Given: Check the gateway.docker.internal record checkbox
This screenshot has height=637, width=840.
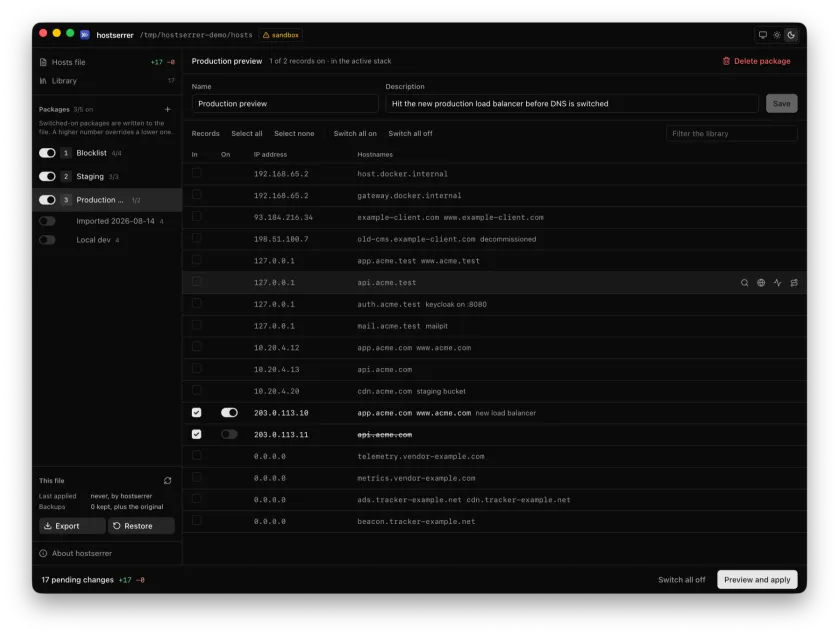Looking at the screenshot, I should [x=197, y=194].
